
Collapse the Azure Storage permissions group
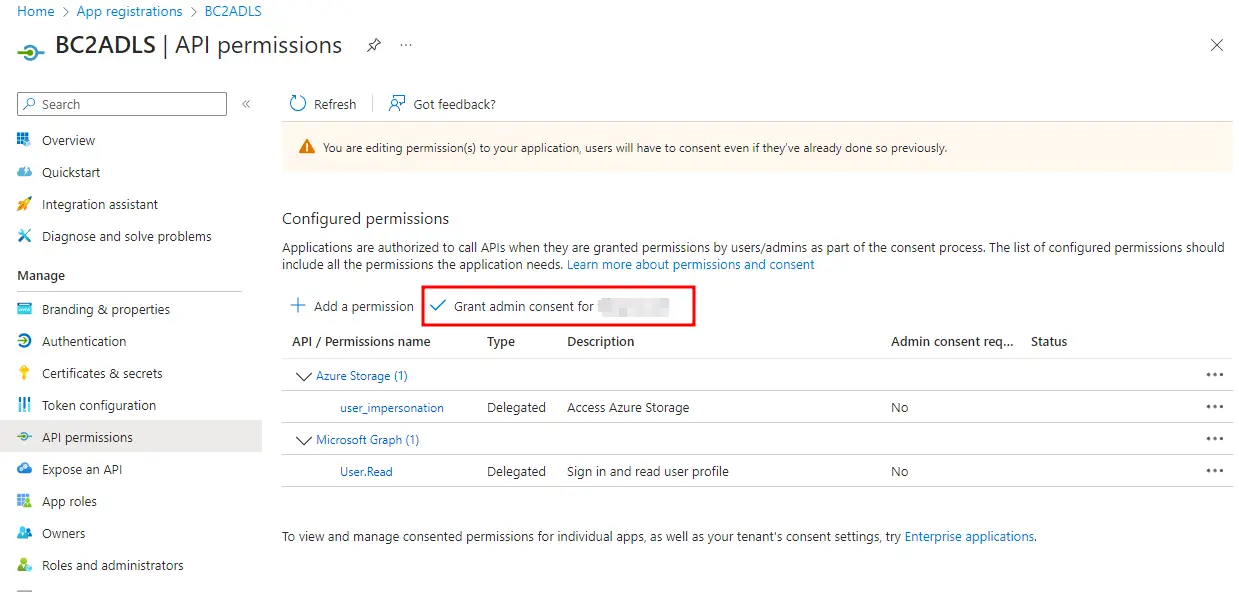point(303,376)
